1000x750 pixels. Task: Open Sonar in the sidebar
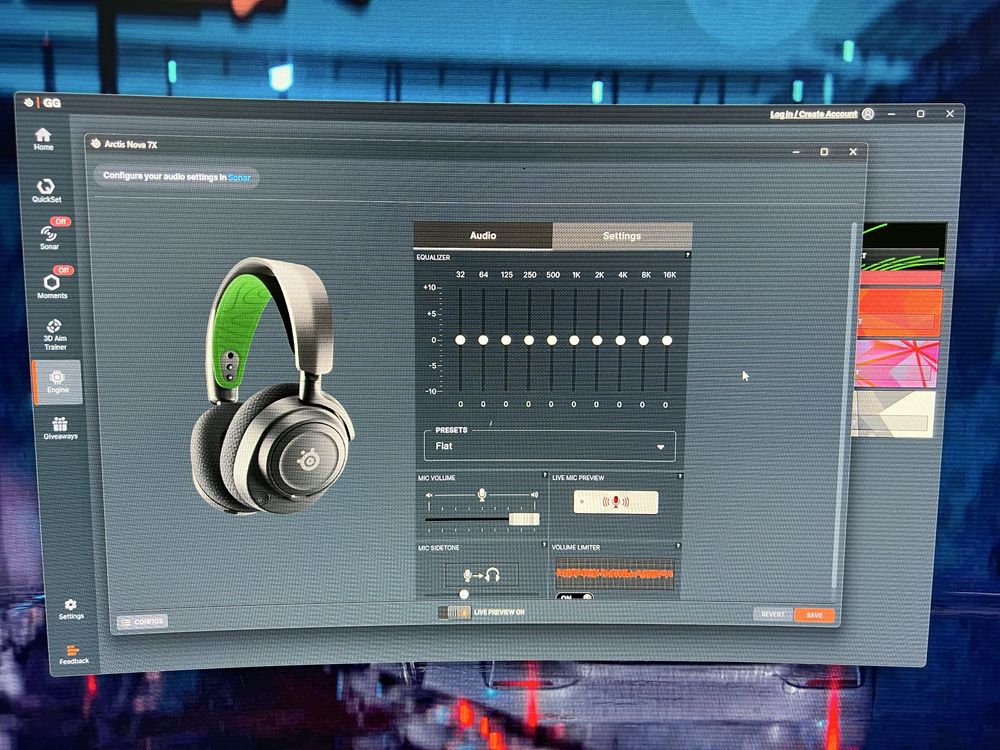point(49,237)
